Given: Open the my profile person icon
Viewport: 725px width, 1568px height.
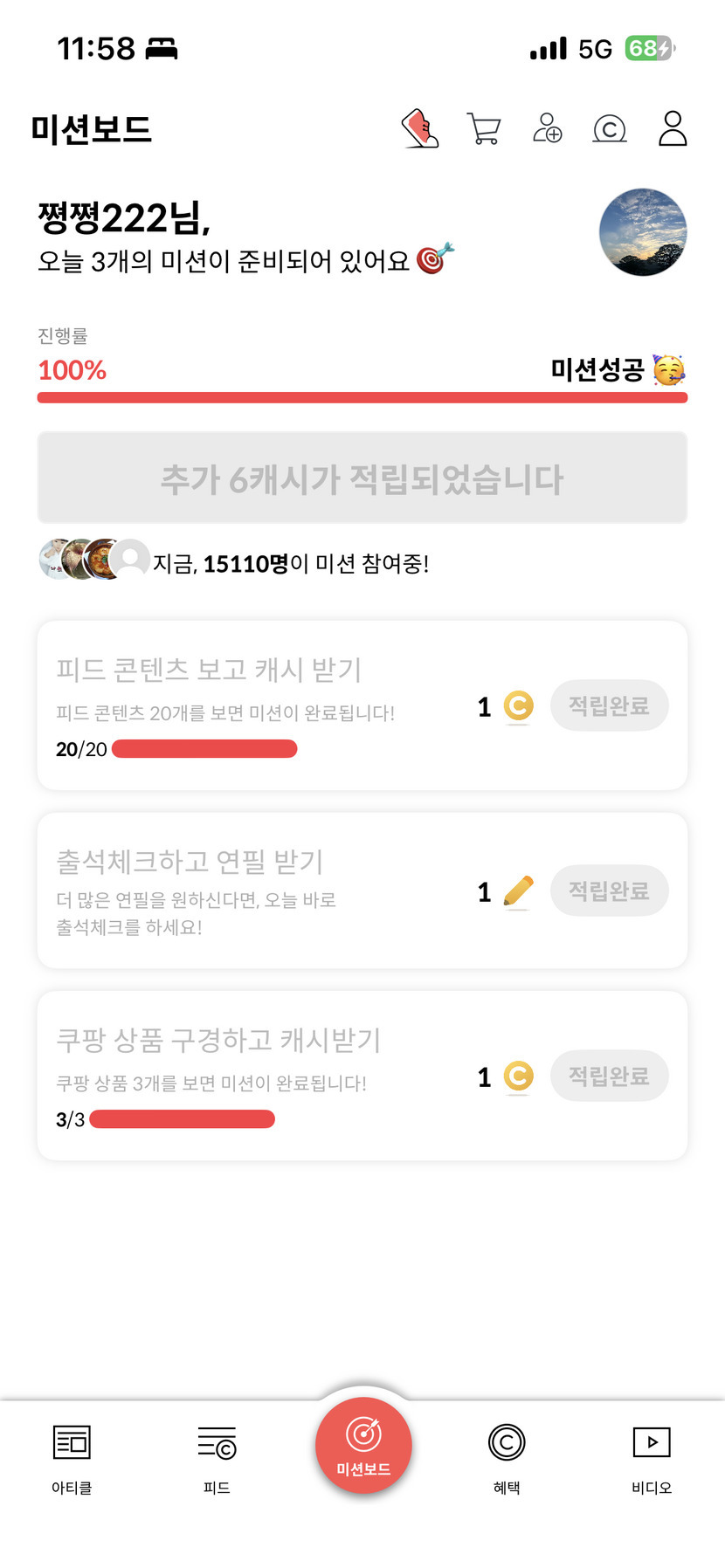Looking at the screenshot, I should 673,129.
